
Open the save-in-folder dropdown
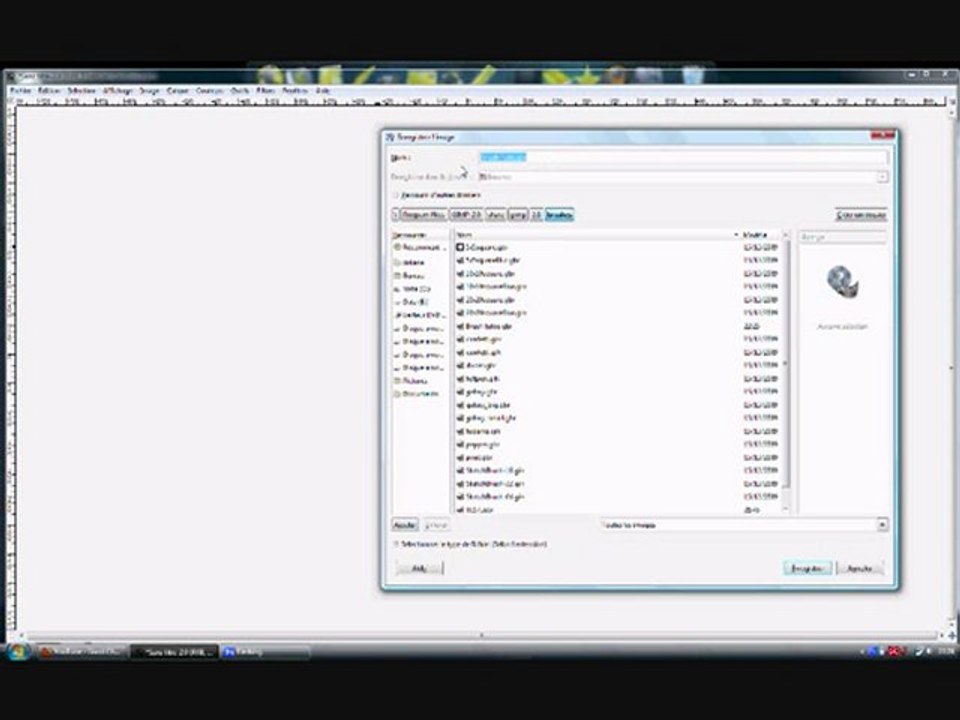pyautogui.click(x=683, y=177)
